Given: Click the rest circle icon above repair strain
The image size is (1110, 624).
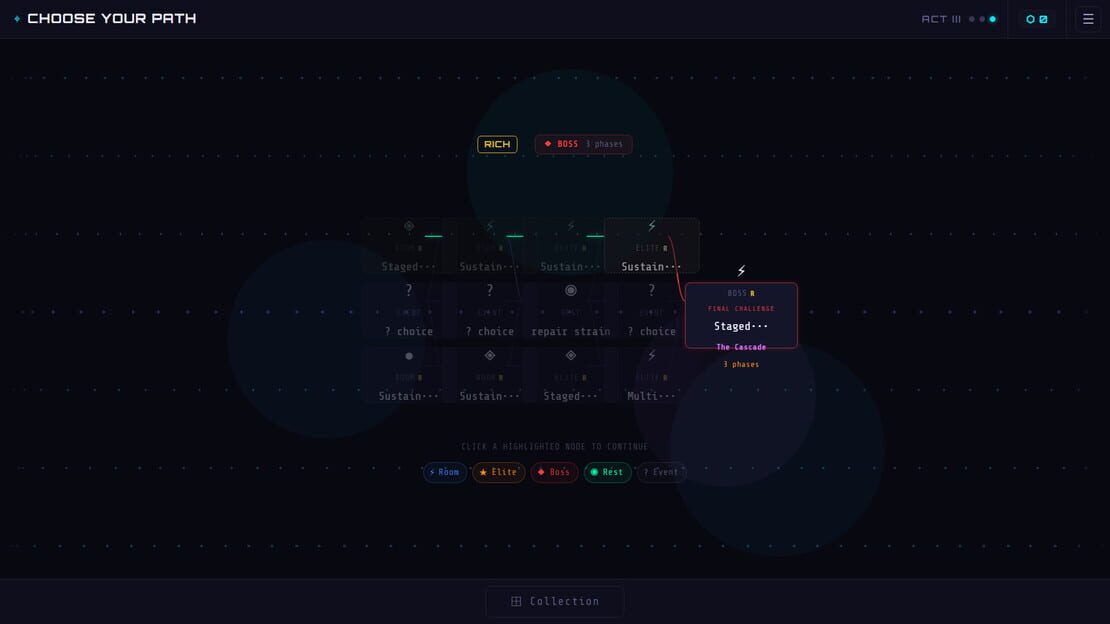Looking at the screenshot, I should point(571,290).
